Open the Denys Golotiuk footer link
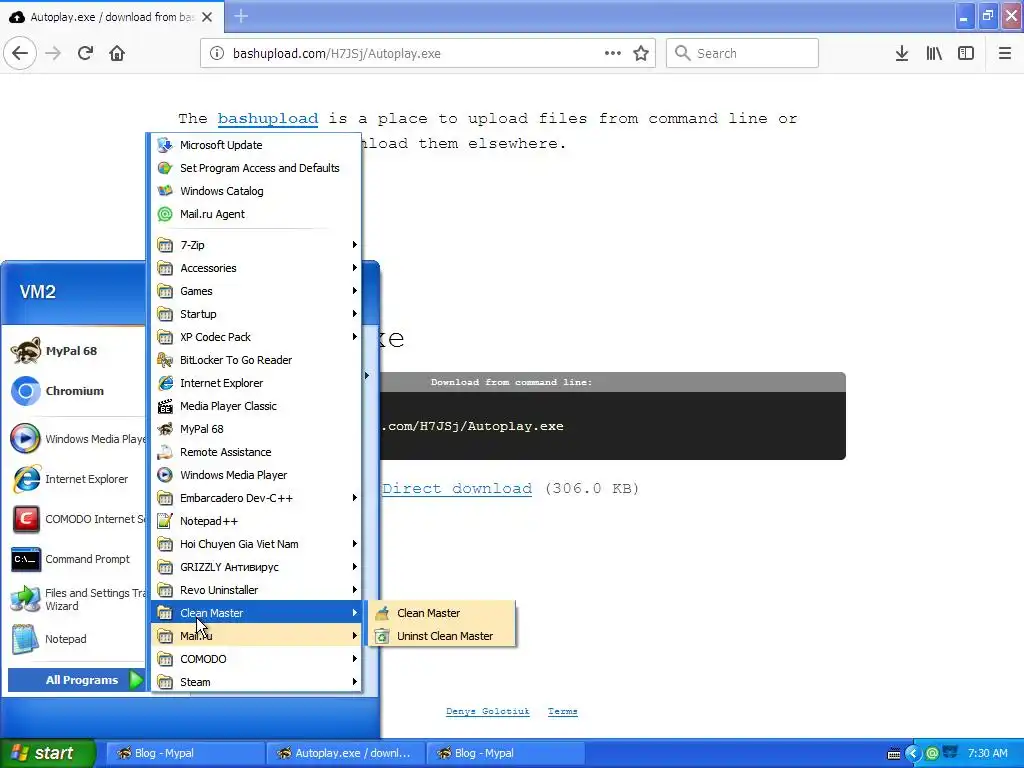 (487, 711)
